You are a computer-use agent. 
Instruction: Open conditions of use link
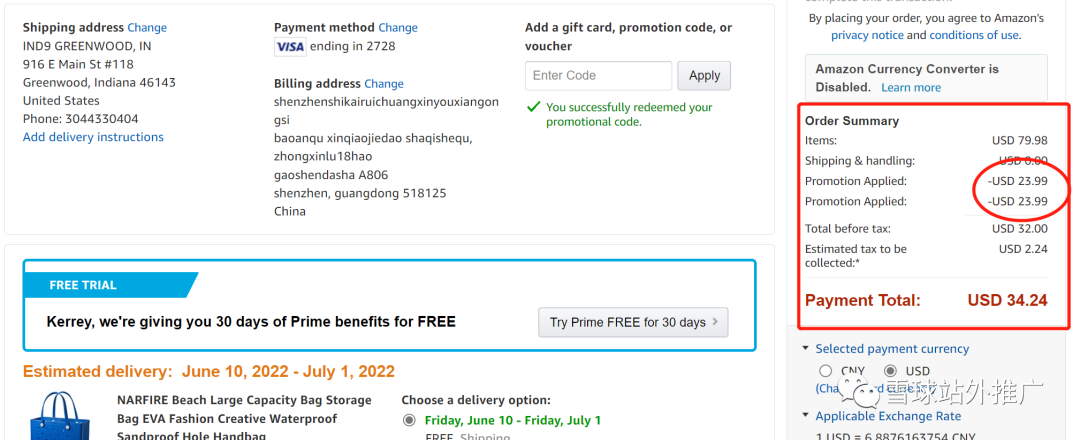(x=973, y=35)
